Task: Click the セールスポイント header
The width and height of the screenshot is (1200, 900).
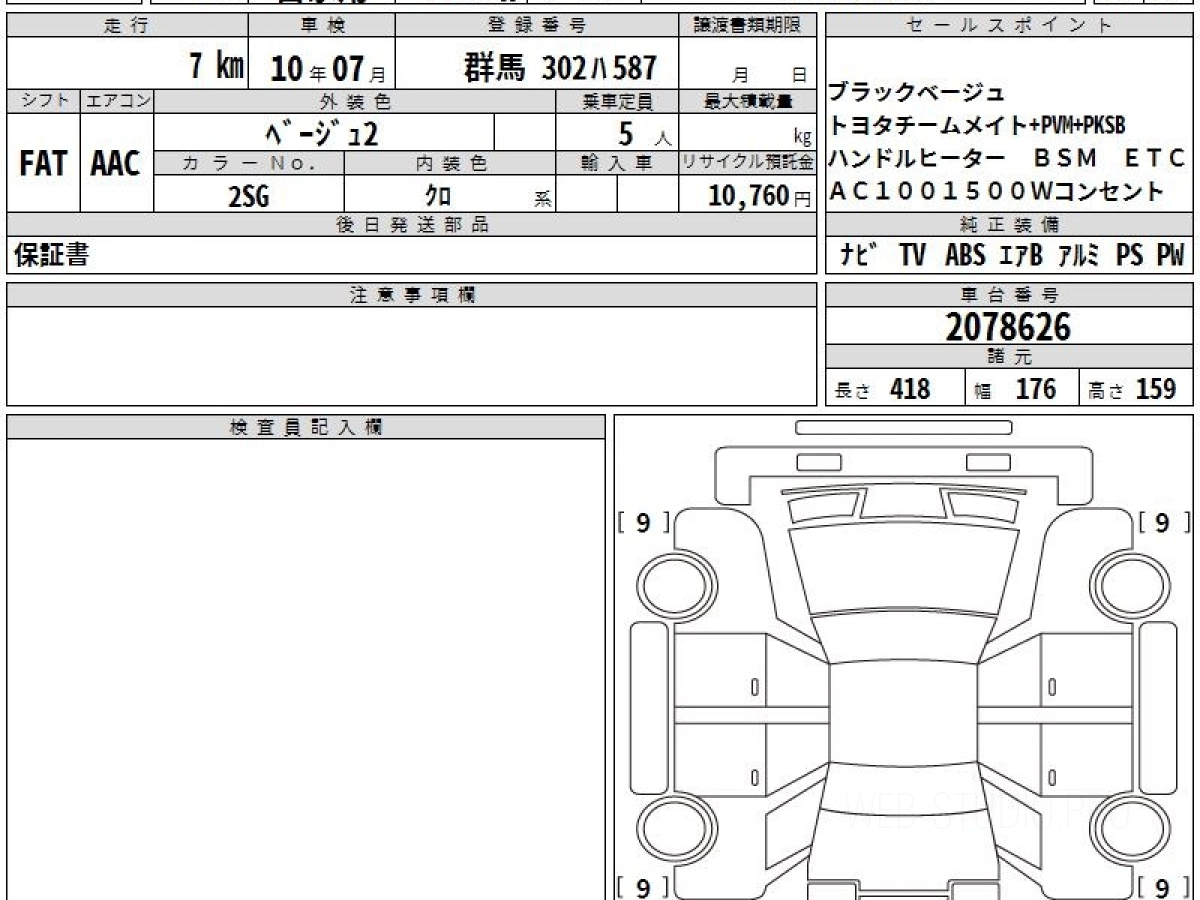Action: coord(1009,27)
